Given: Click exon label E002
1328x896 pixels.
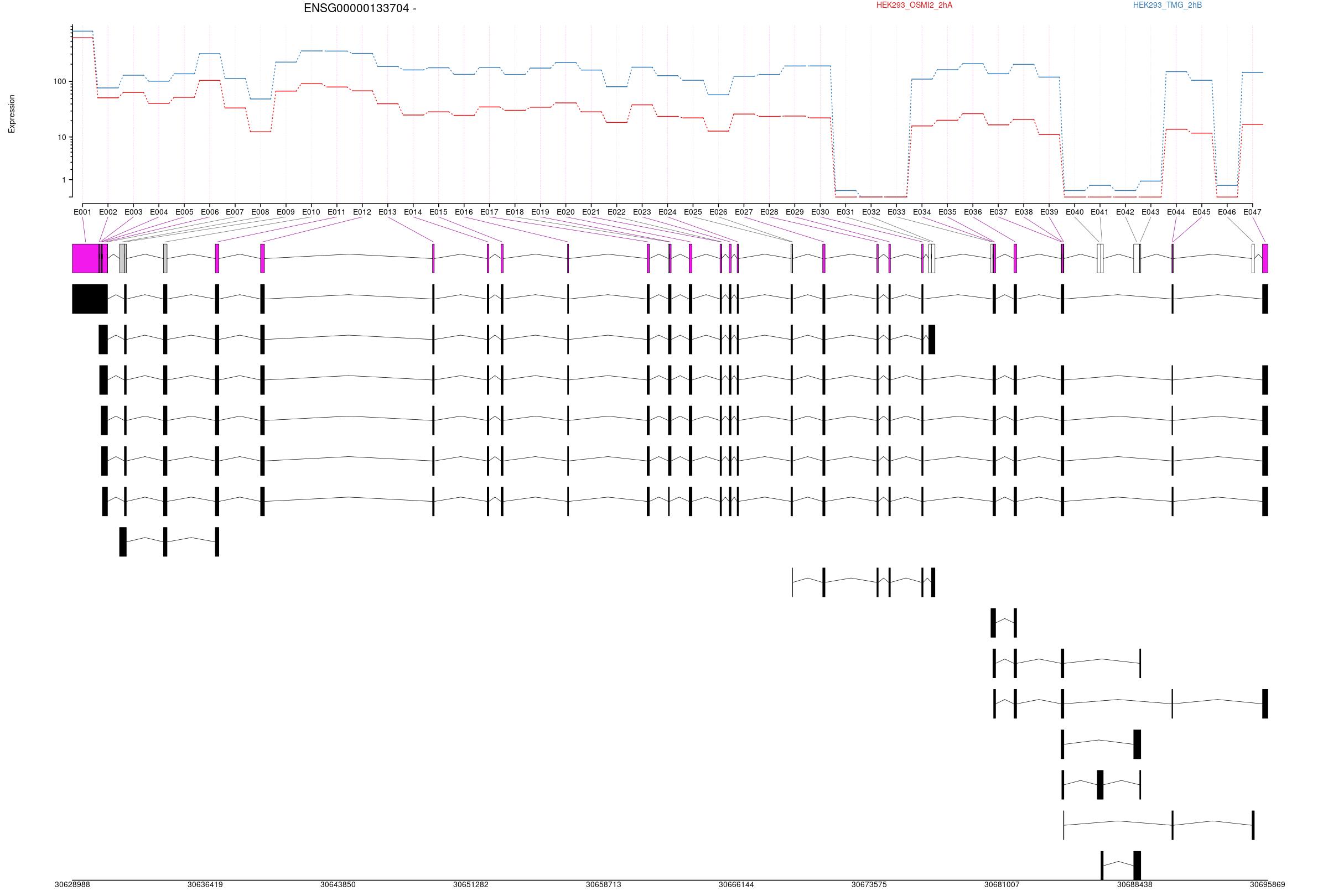Looking at the screenshot, I should coord(108,212).
